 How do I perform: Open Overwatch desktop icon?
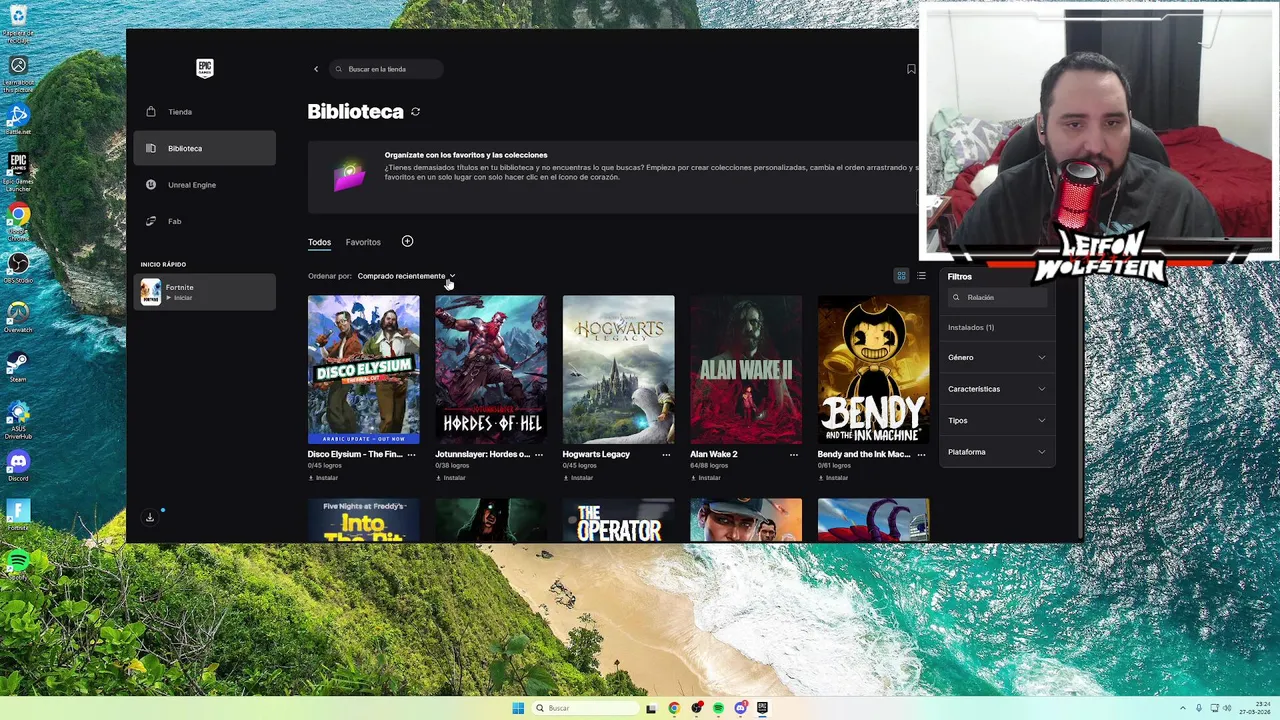coord(18,317)
